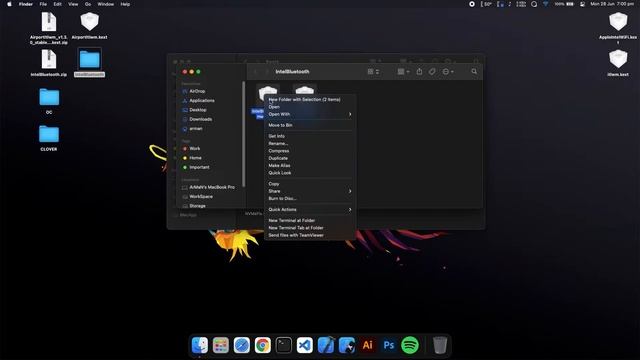Launch Safari from the Dock
The width and height of the screenshot is (640, 360).
tap(242, 345)
